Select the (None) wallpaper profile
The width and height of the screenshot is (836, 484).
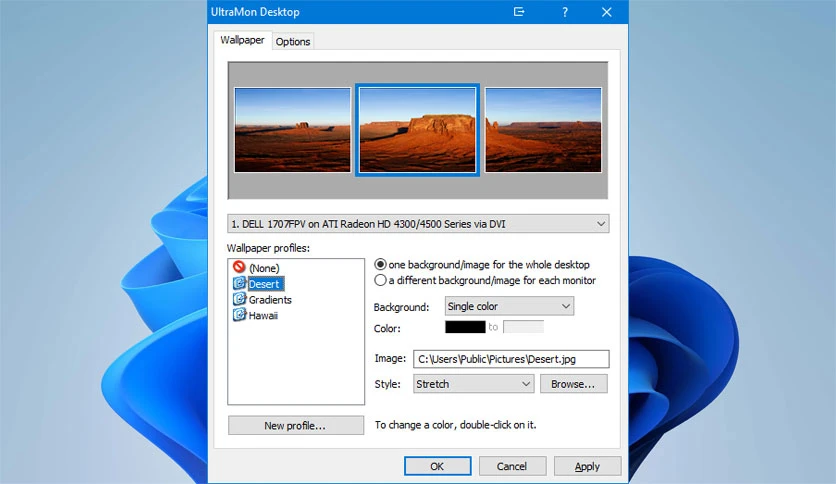pyautogui.click(x=264, y=268)
